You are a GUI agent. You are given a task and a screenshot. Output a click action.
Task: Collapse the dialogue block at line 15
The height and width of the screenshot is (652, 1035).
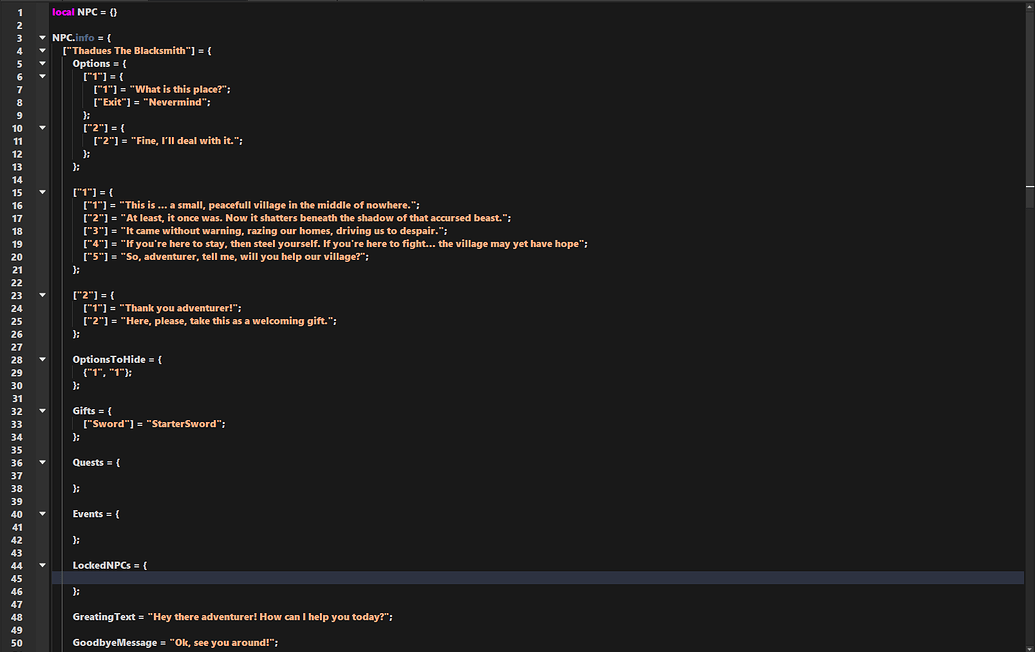[42, 192]
